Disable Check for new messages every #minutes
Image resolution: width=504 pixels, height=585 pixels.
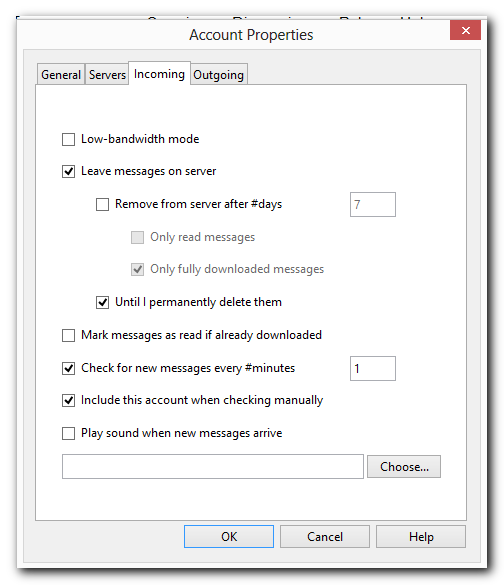68,368
